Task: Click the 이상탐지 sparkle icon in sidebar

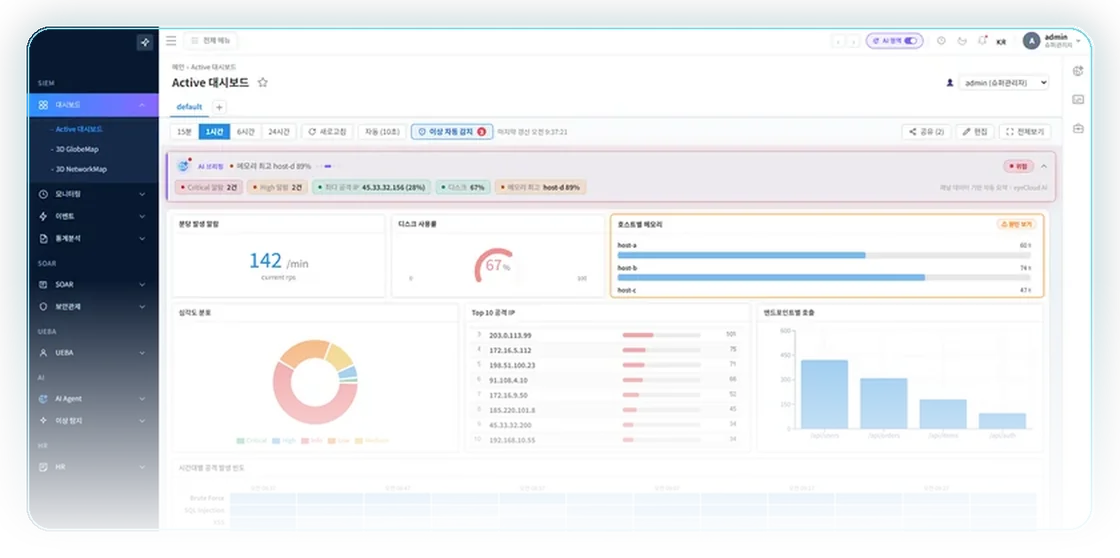Action: coord(44,421)
